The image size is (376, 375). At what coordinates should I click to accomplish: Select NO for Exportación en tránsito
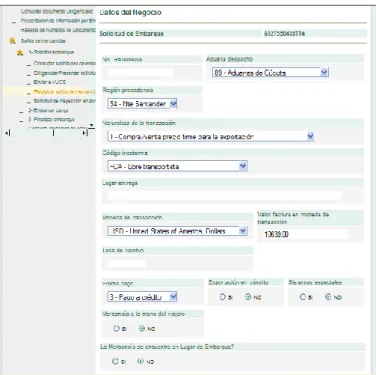click(248, 297)
